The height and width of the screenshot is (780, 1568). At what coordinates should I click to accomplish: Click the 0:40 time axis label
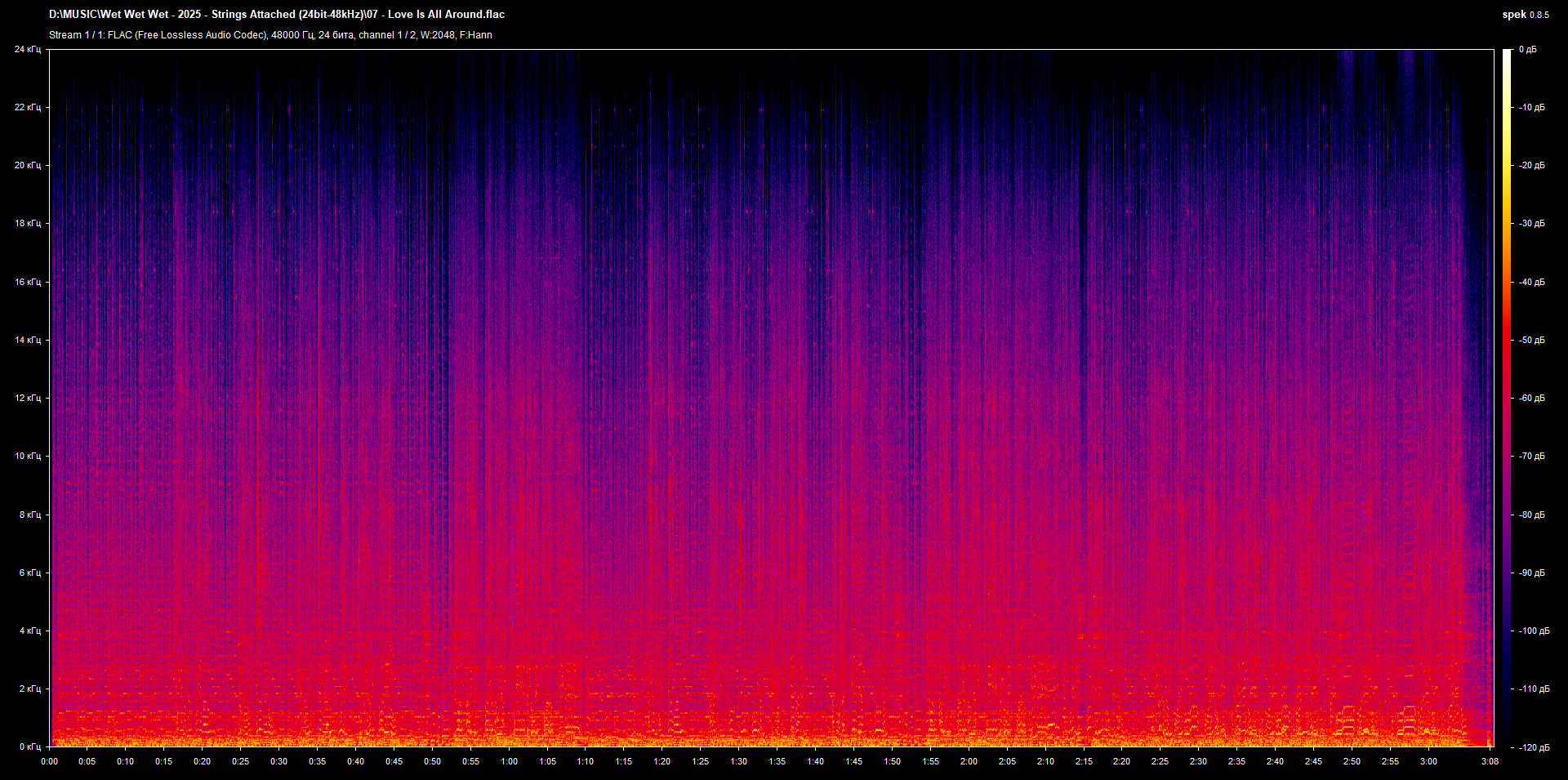pos(356,762)
